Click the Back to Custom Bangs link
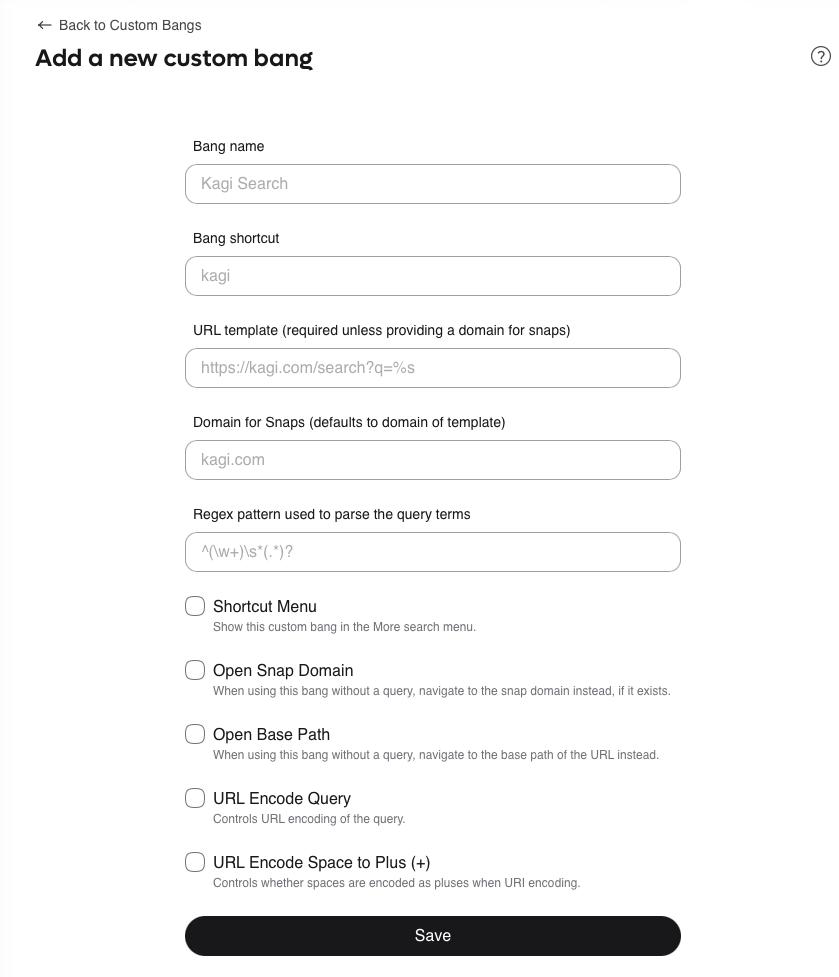The height and width of the screenshot is (977, 839). [x=130, y=25]
